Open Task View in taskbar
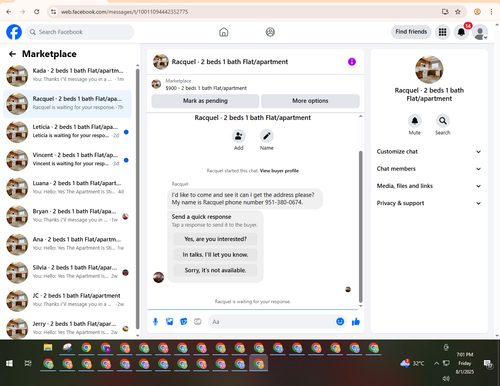 [x=28, y=363]
